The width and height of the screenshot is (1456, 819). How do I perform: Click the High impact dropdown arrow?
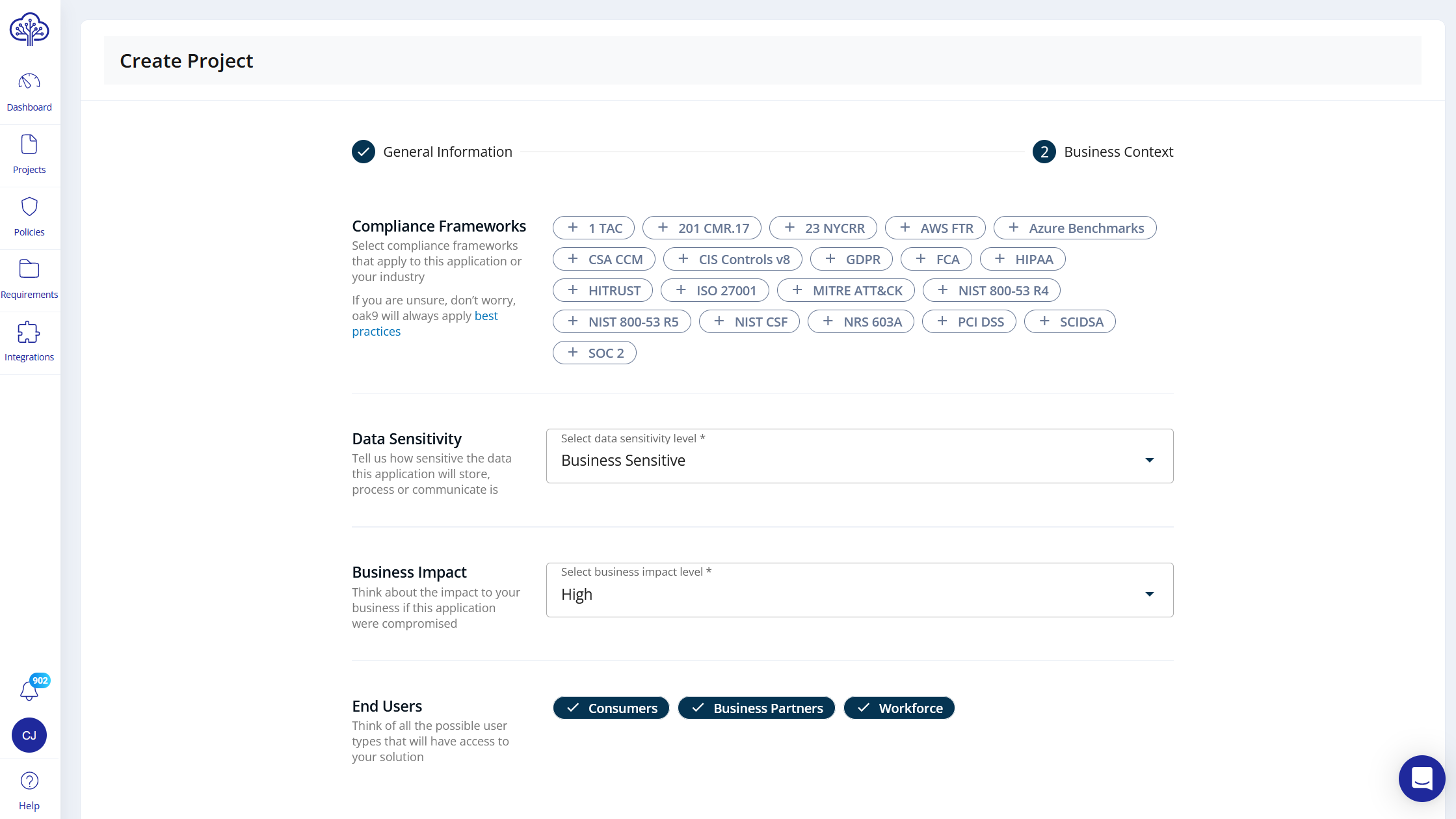tap(1150, 594)
